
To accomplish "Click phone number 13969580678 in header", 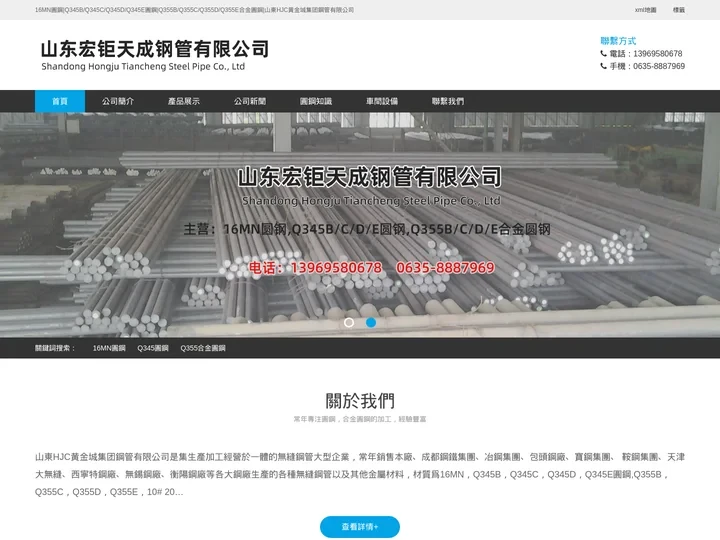I will coord(658,53).
